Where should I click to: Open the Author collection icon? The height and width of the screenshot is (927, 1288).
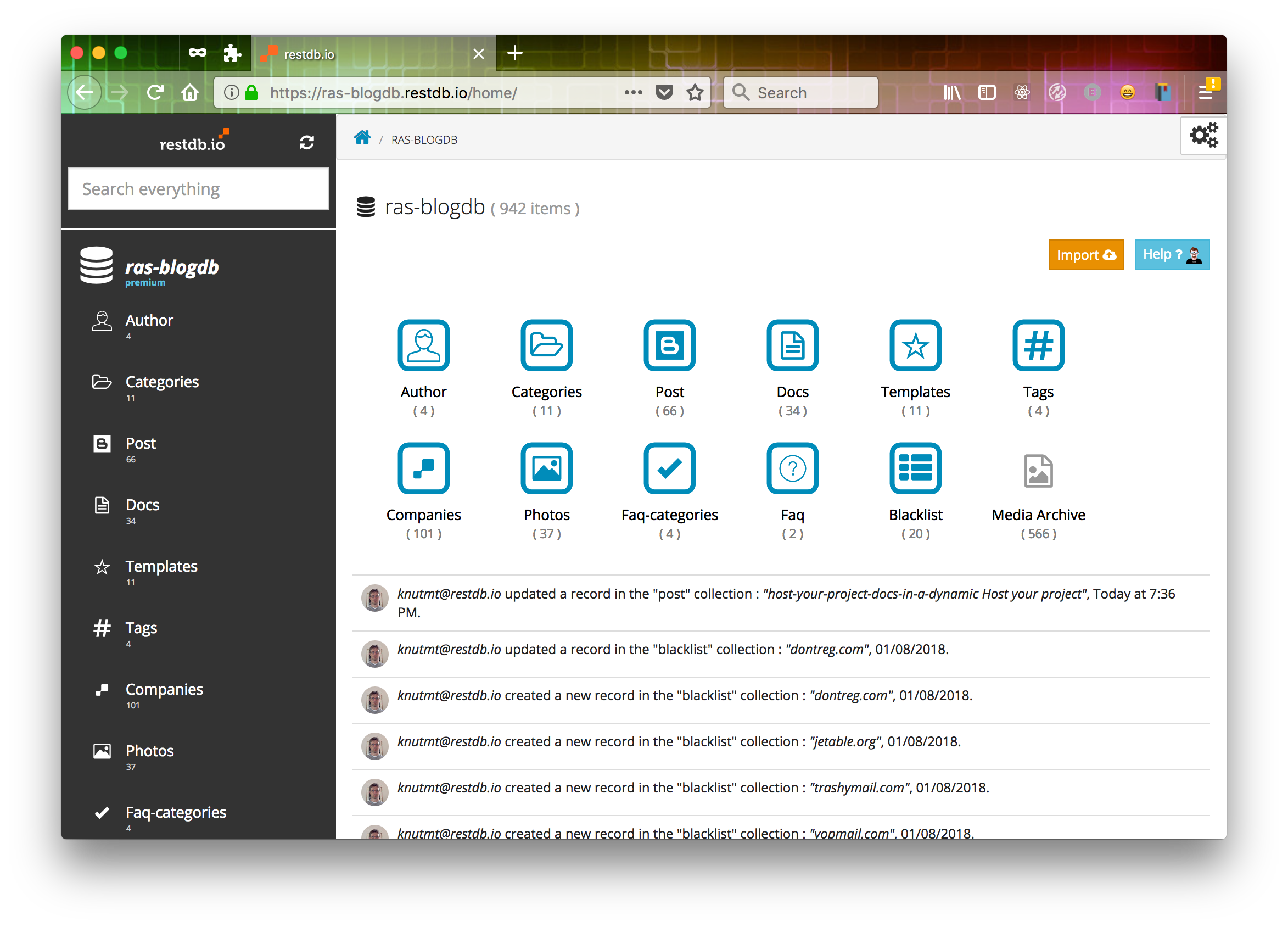tap(424, 345)
